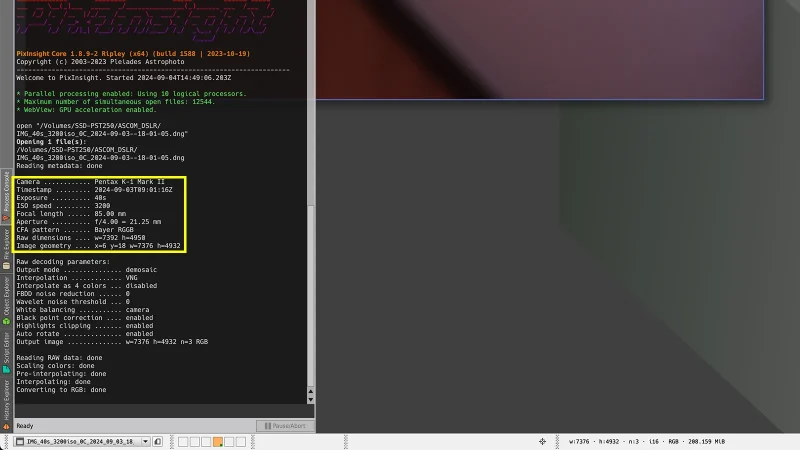The width and height of the screenshot is (800, 450).
Task: Click the 'Interpolation ... VNG' console line
Action: point(77,278)
